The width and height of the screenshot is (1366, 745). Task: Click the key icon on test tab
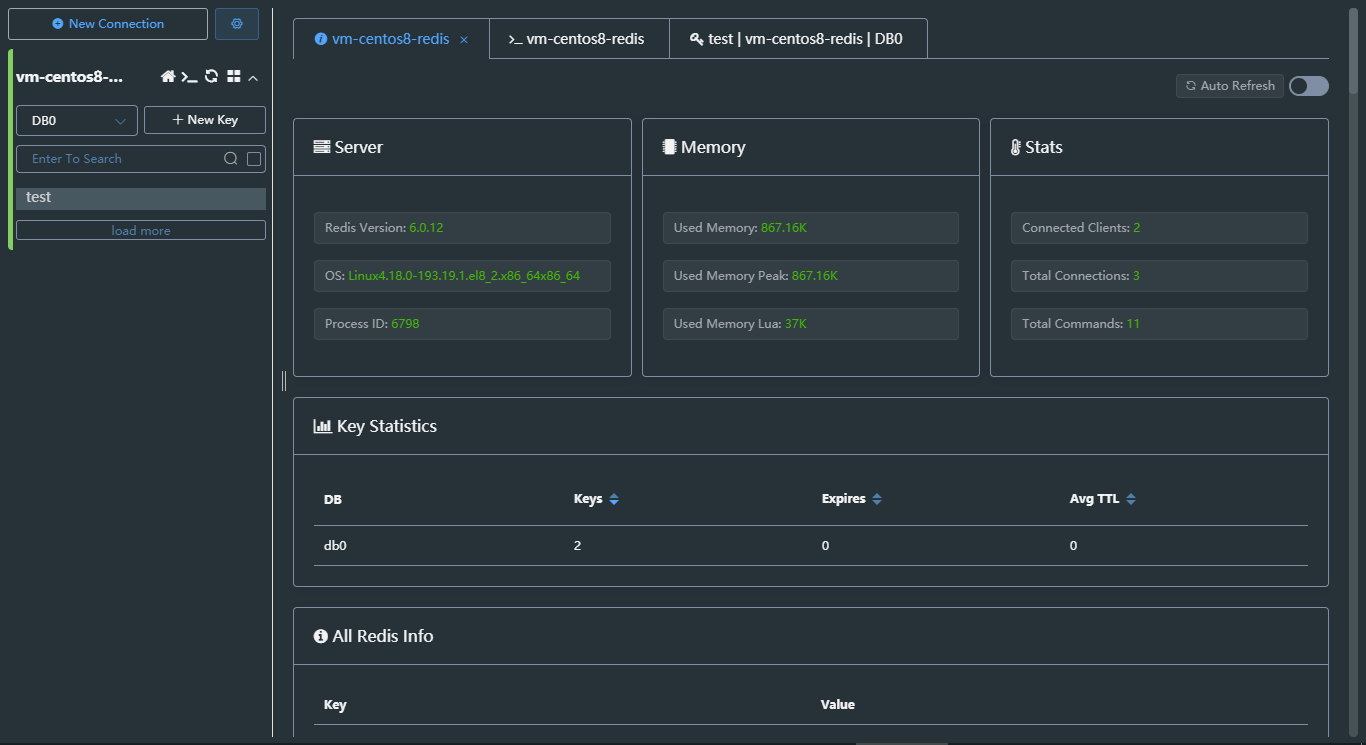pyautogui.click(x=696, y=39)
